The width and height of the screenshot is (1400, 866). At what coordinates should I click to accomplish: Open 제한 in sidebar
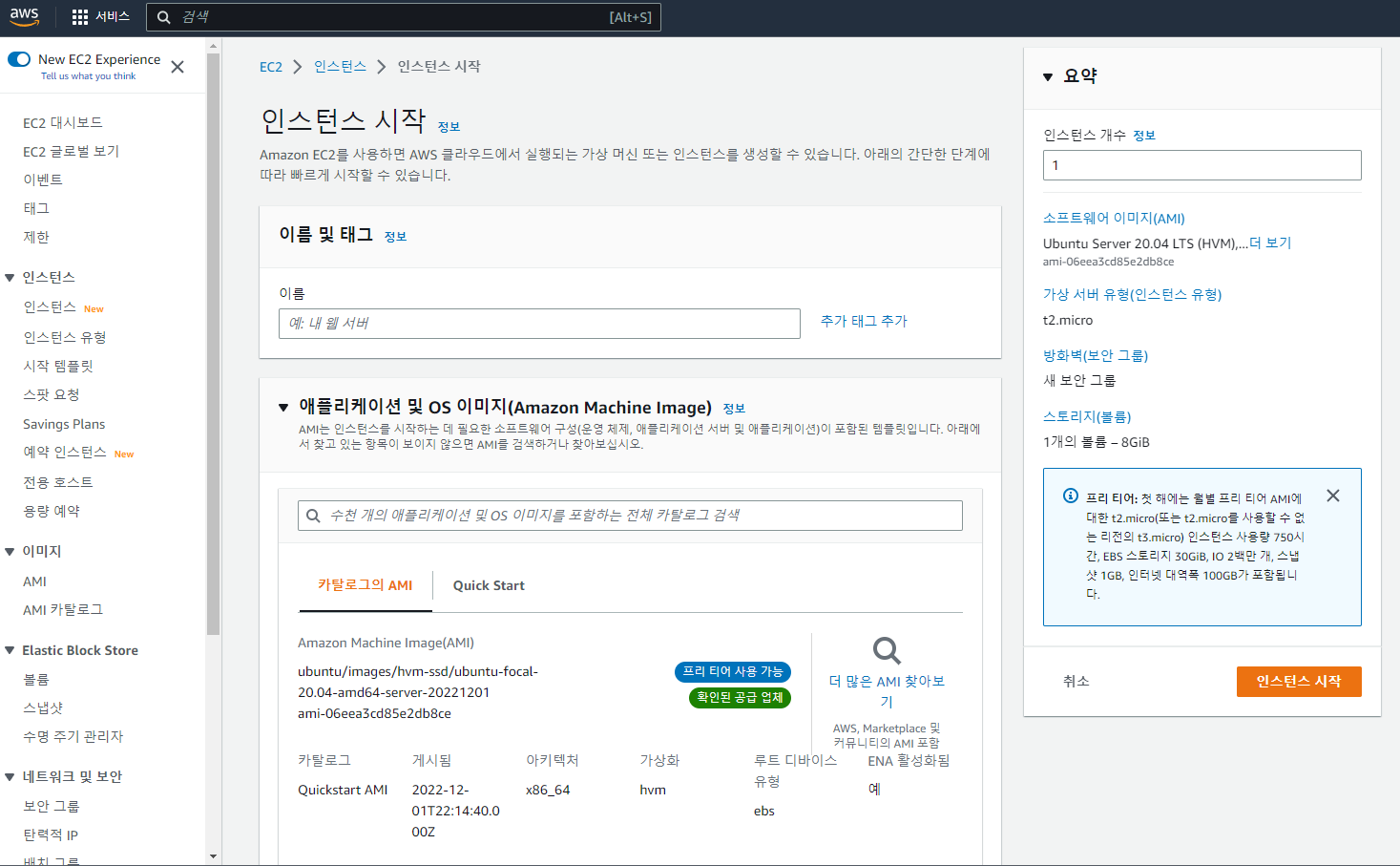coord(36,238)
